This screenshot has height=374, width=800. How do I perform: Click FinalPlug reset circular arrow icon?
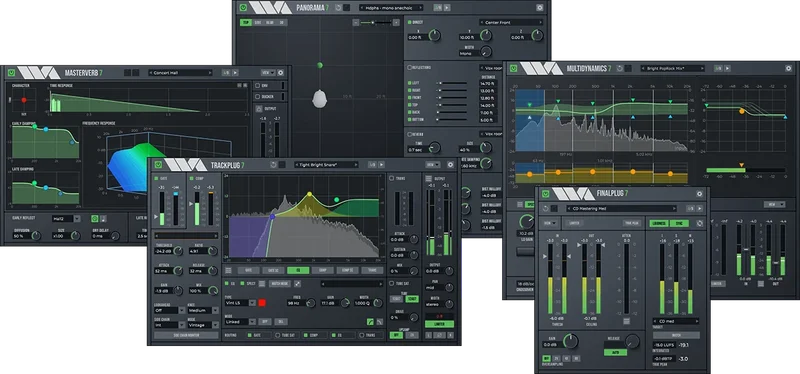click(x=546, y=208)
